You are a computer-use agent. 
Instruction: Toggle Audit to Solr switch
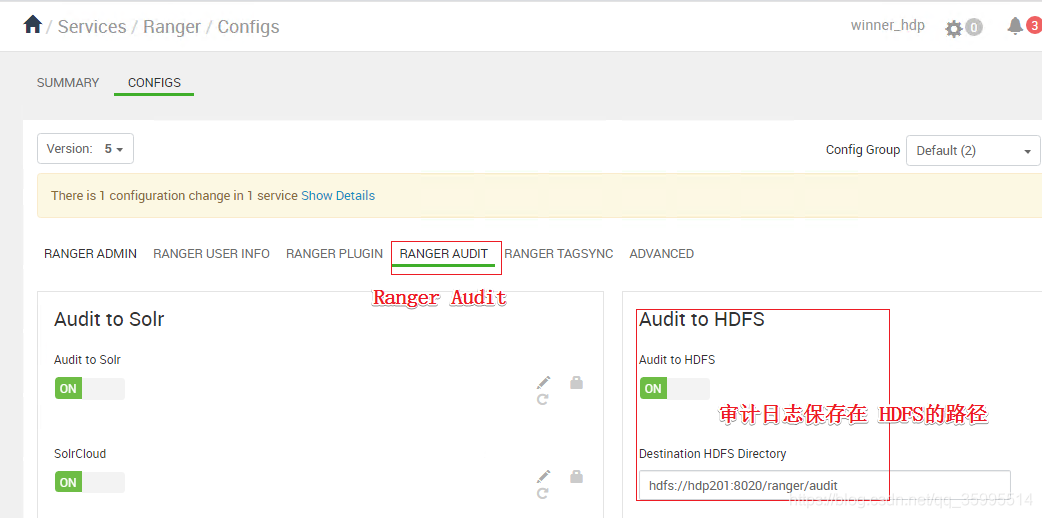(x=90, y=389)
